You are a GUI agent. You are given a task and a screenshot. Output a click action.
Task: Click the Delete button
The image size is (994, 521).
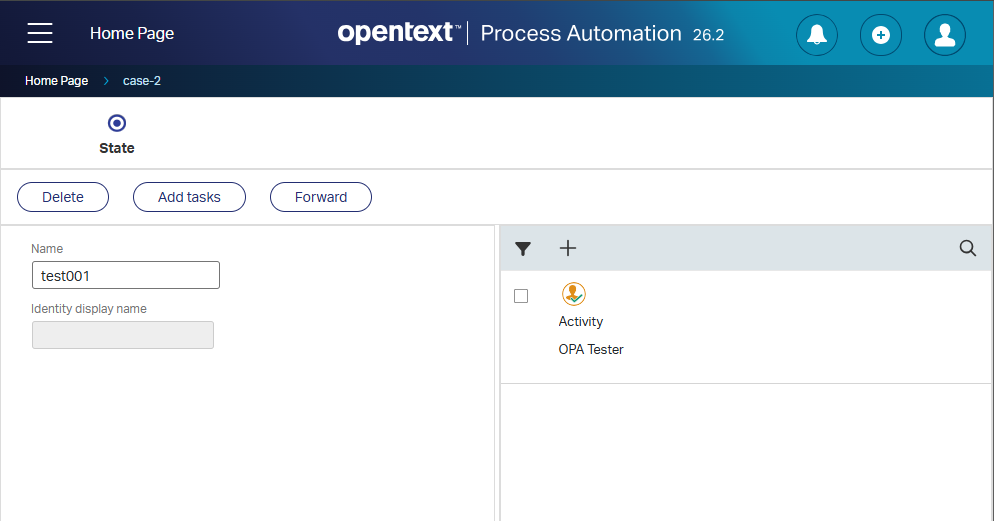[63, 197]
